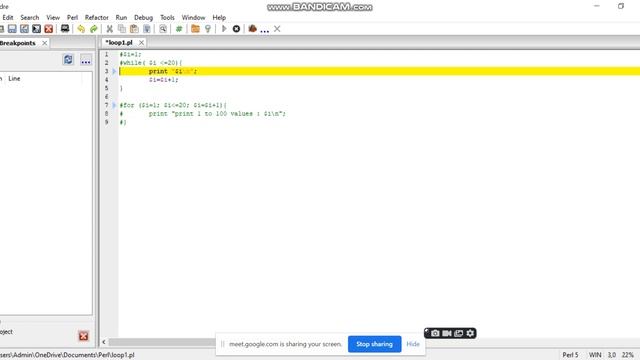Open the Run menu
The height and width of the screenshot is (360, 640).
121,18
